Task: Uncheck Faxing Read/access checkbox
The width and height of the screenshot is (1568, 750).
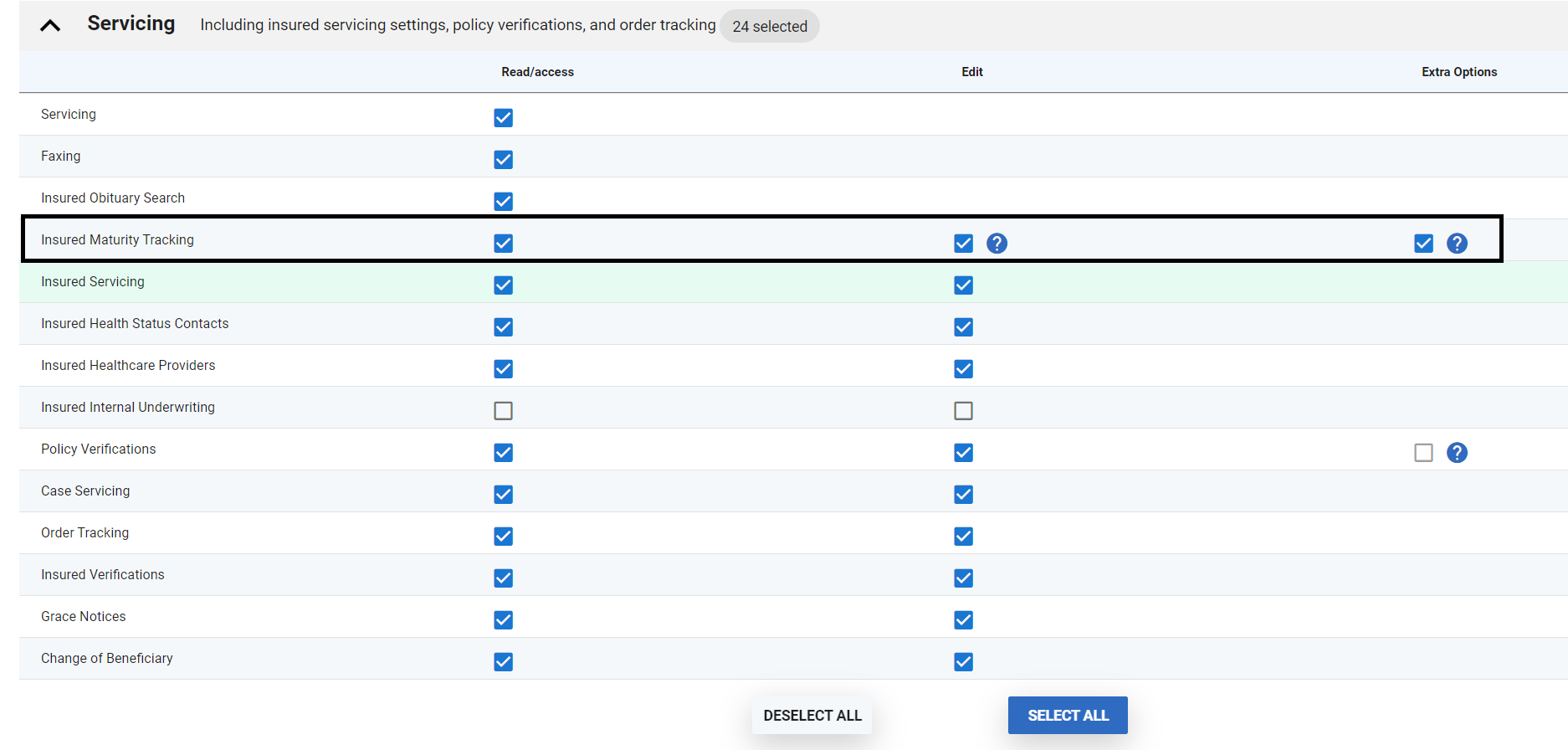Action: [503, 160]
